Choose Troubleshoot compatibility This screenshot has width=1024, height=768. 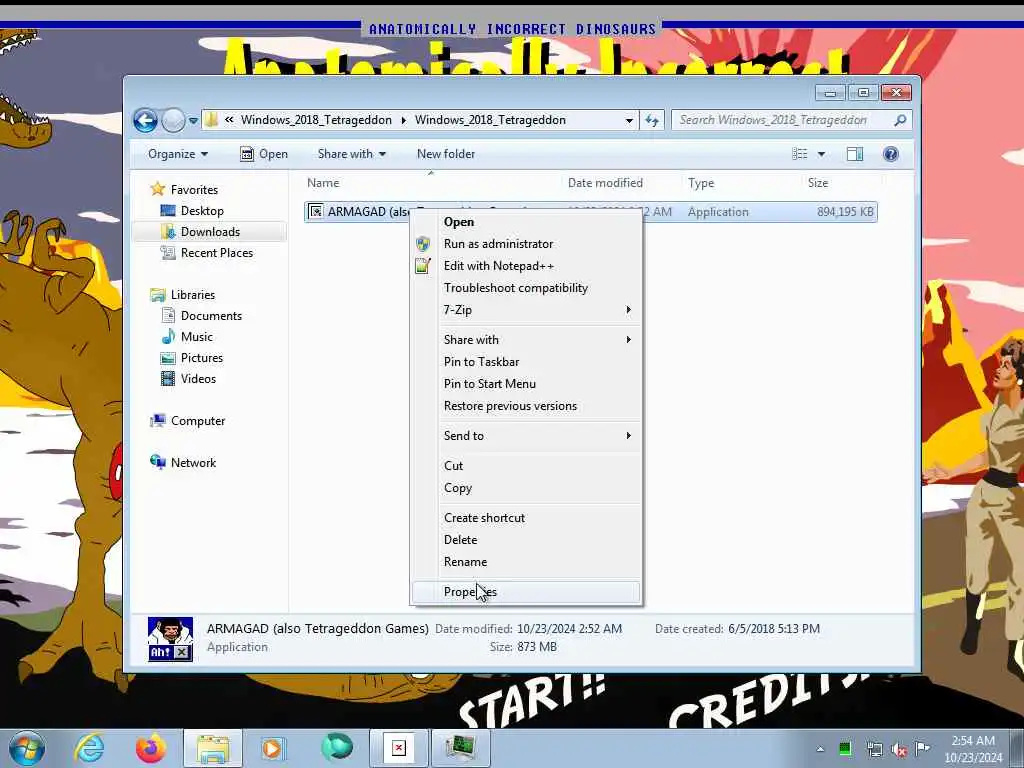(526, 288)
